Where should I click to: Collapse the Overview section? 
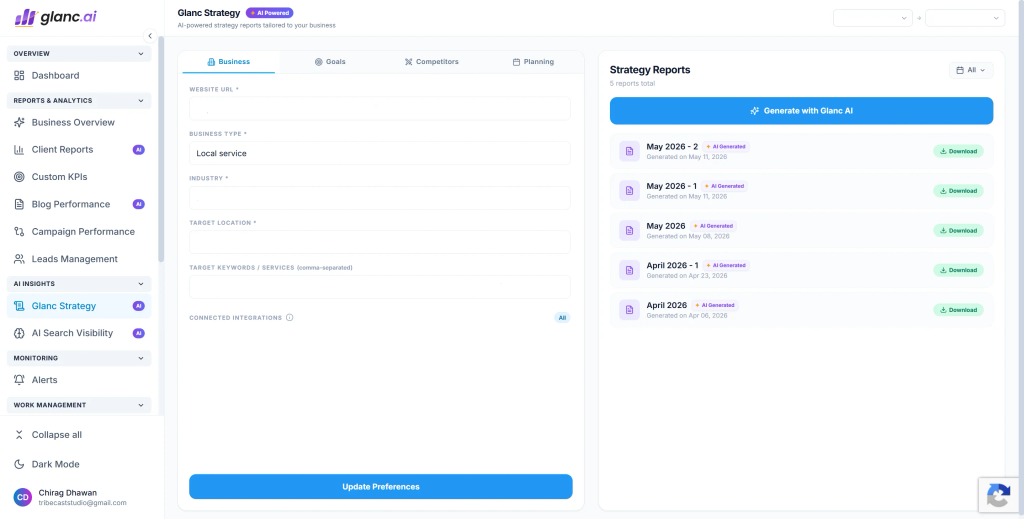(79, 54)
